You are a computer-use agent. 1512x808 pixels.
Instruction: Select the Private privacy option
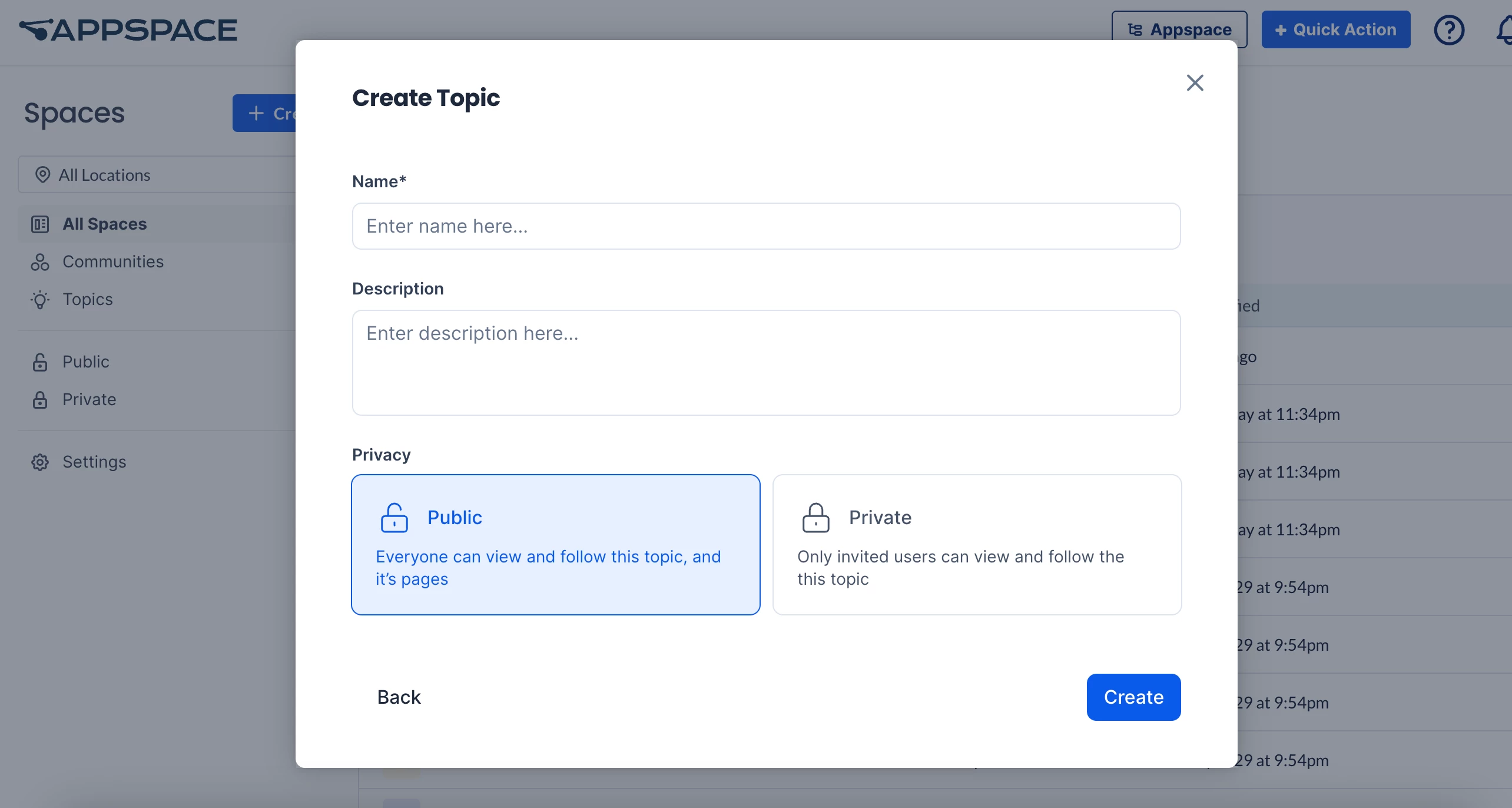977,545
